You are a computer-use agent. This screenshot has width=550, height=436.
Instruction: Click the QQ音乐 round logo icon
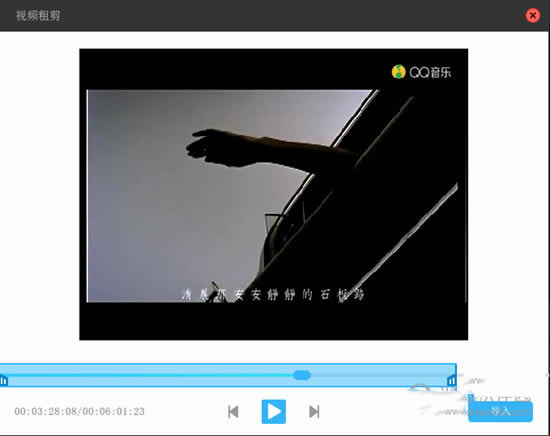click(x=398, y=72)
